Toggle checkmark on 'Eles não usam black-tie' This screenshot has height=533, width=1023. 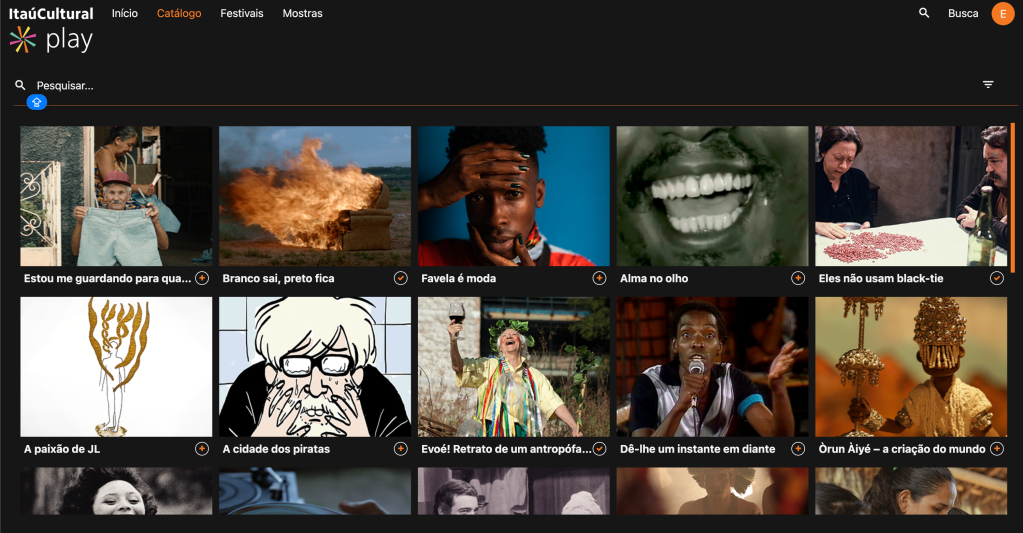click(996, 278)
